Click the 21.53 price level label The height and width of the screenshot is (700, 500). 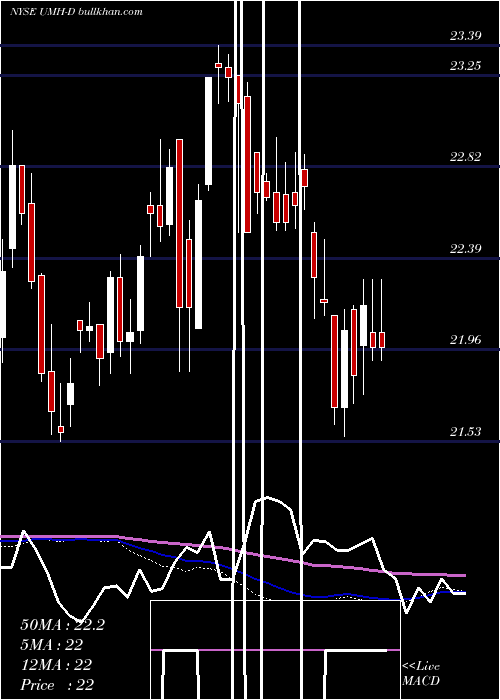click(466, 432)
